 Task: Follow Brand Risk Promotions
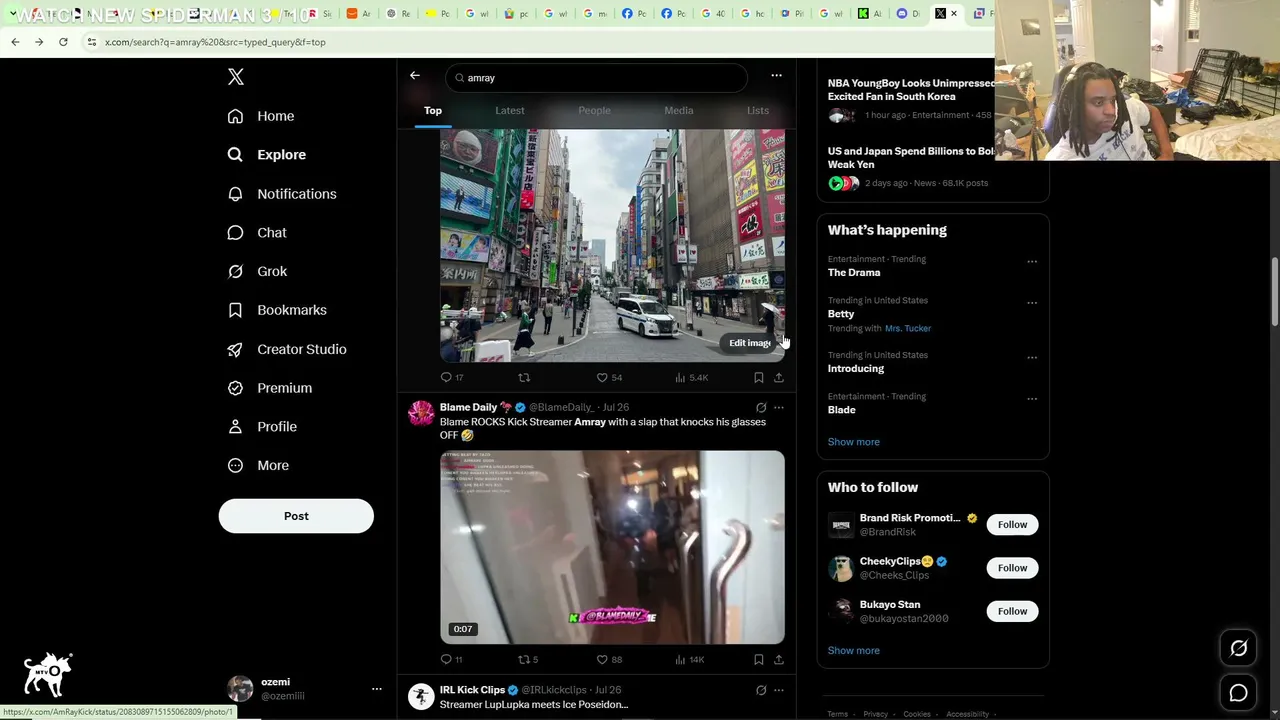(x=1012, y=525)
